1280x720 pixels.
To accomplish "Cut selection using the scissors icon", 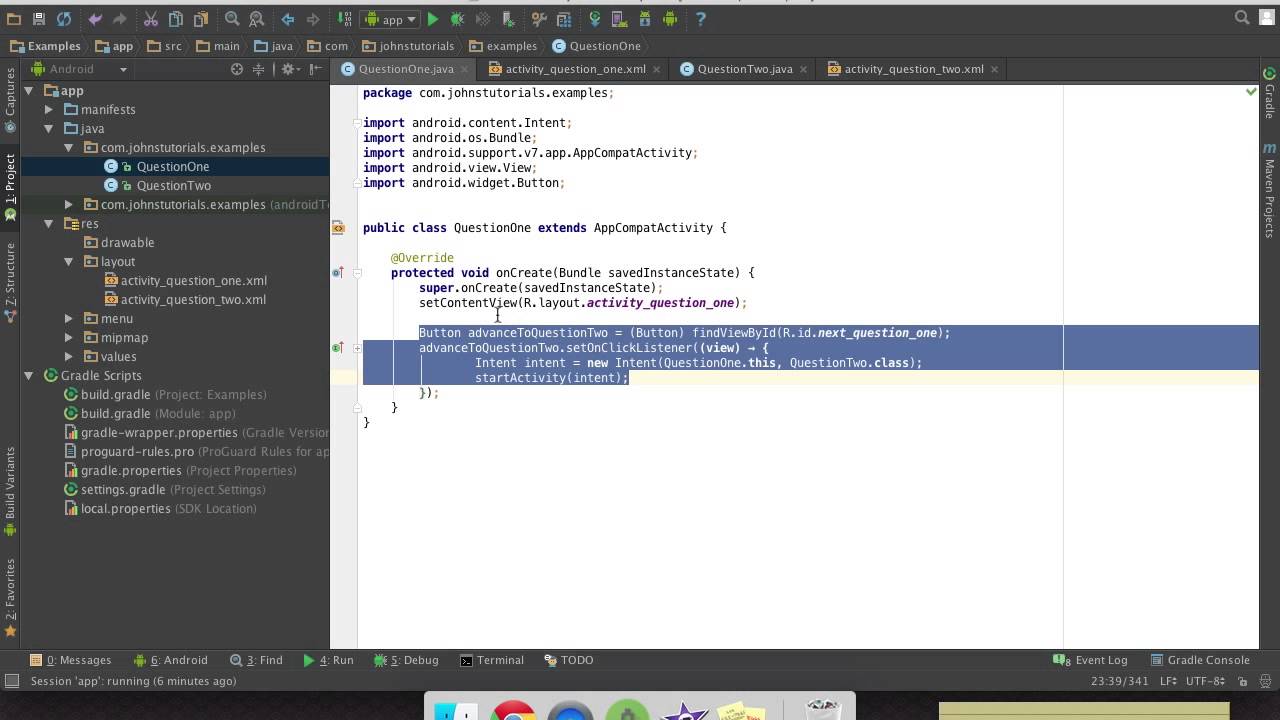I will pos(151,19).
